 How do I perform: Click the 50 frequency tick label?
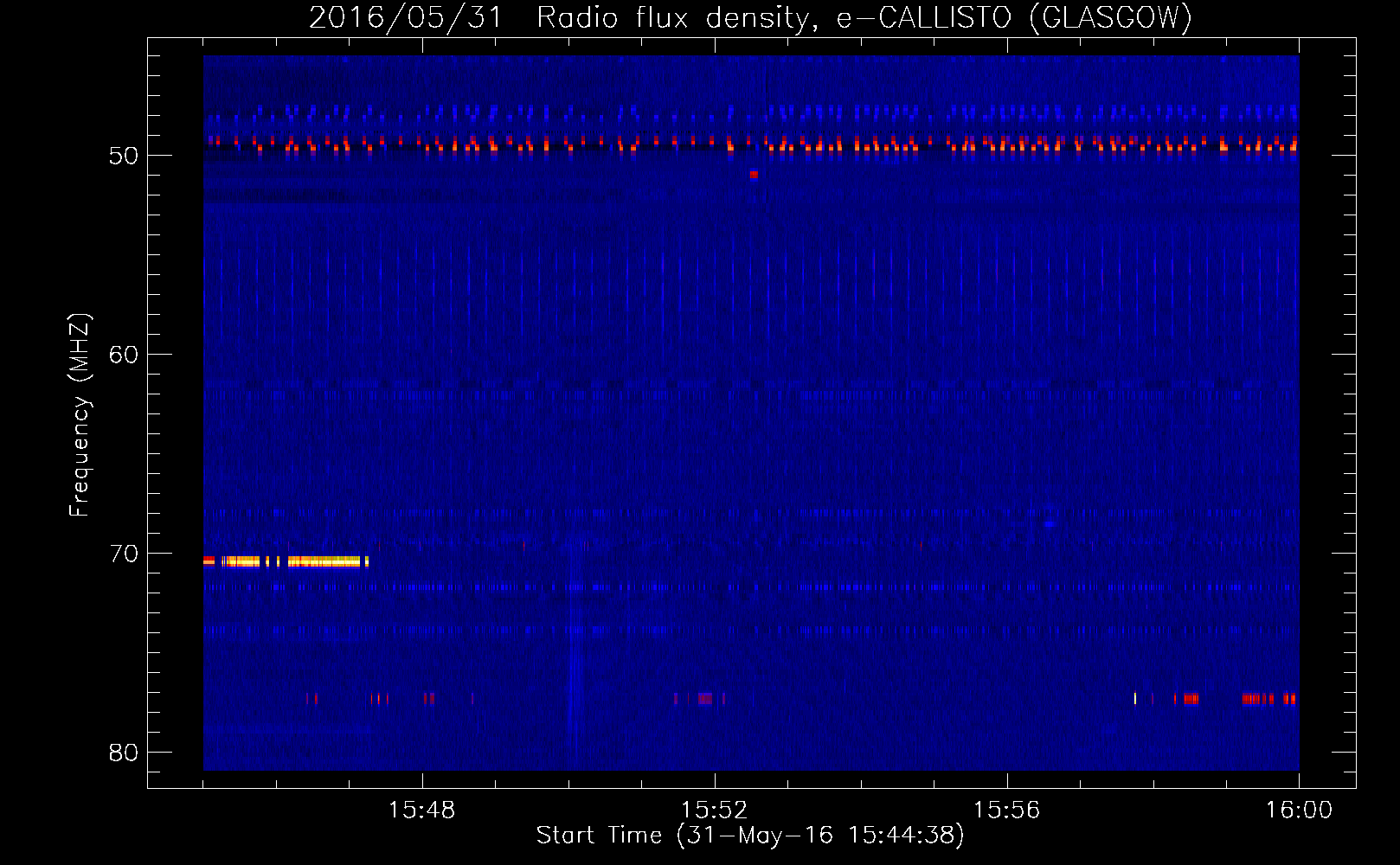(x=124, y=156)
